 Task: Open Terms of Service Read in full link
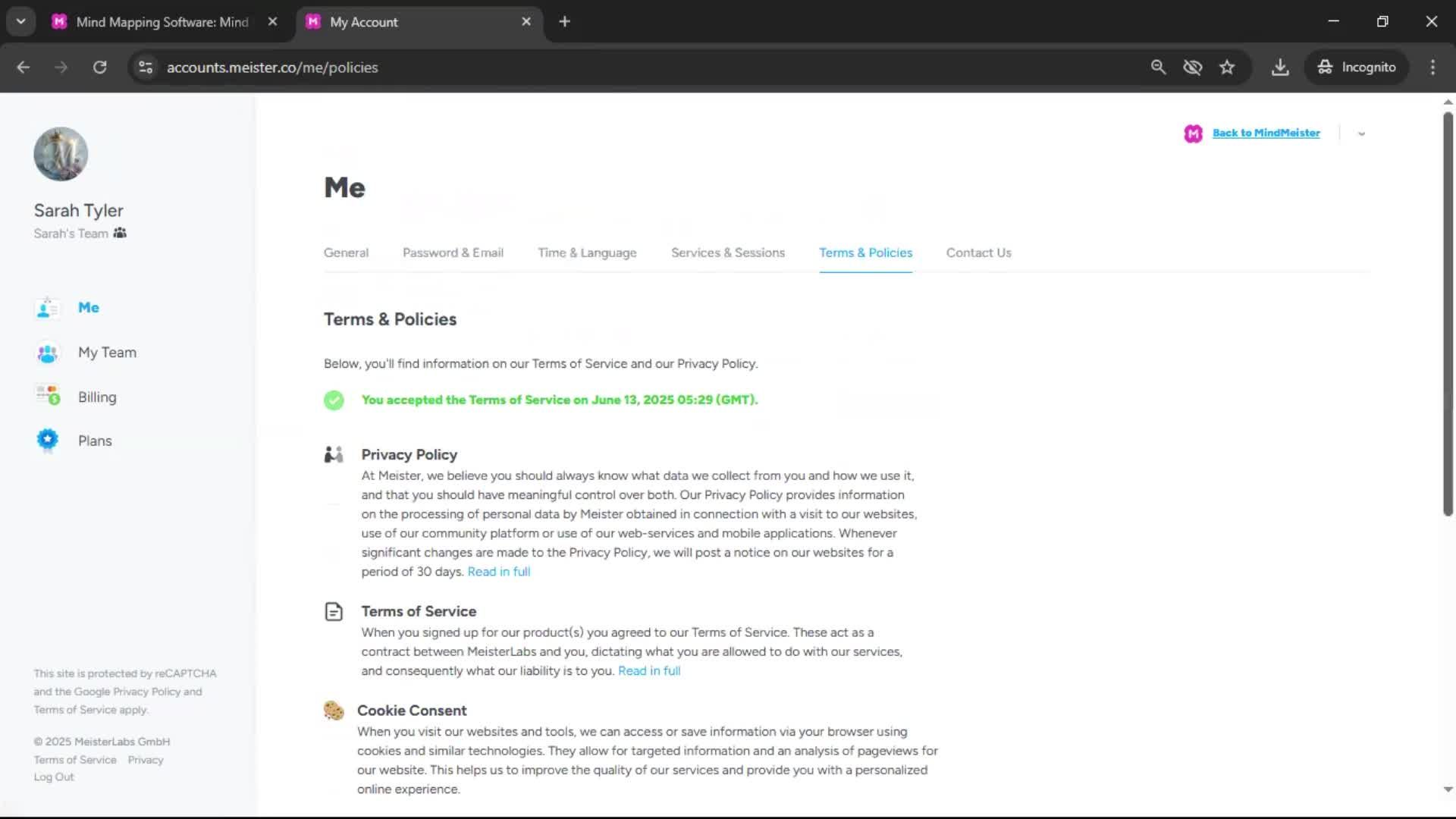(x=649, y=671)
